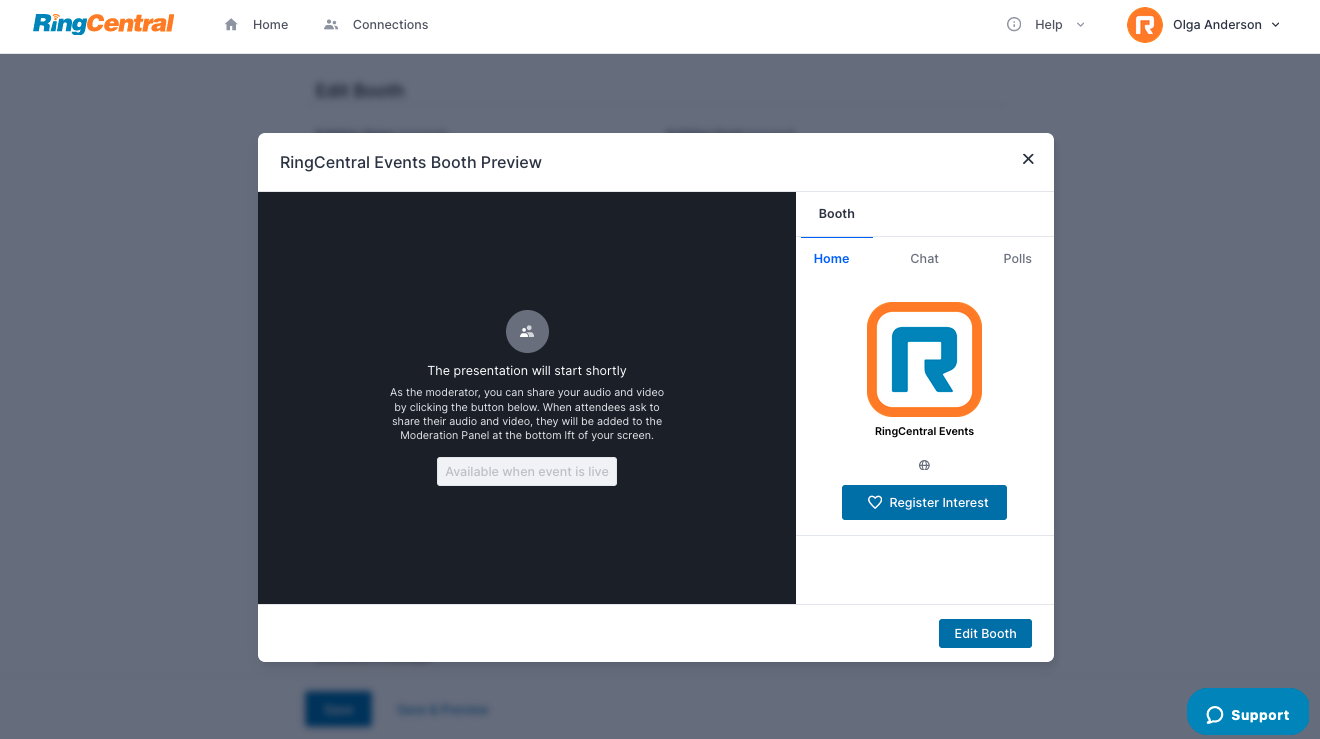
Task: Click the attendees icon in preview video area
Action: coord(527,331)
